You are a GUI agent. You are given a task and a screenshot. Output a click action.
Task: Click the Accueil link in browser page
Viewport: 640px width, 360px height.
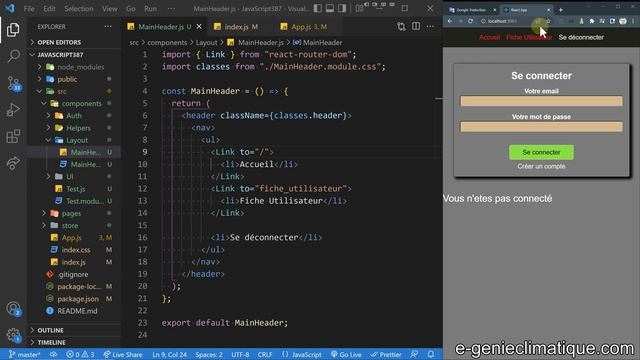pyautogui.click(x=489, y=37)
